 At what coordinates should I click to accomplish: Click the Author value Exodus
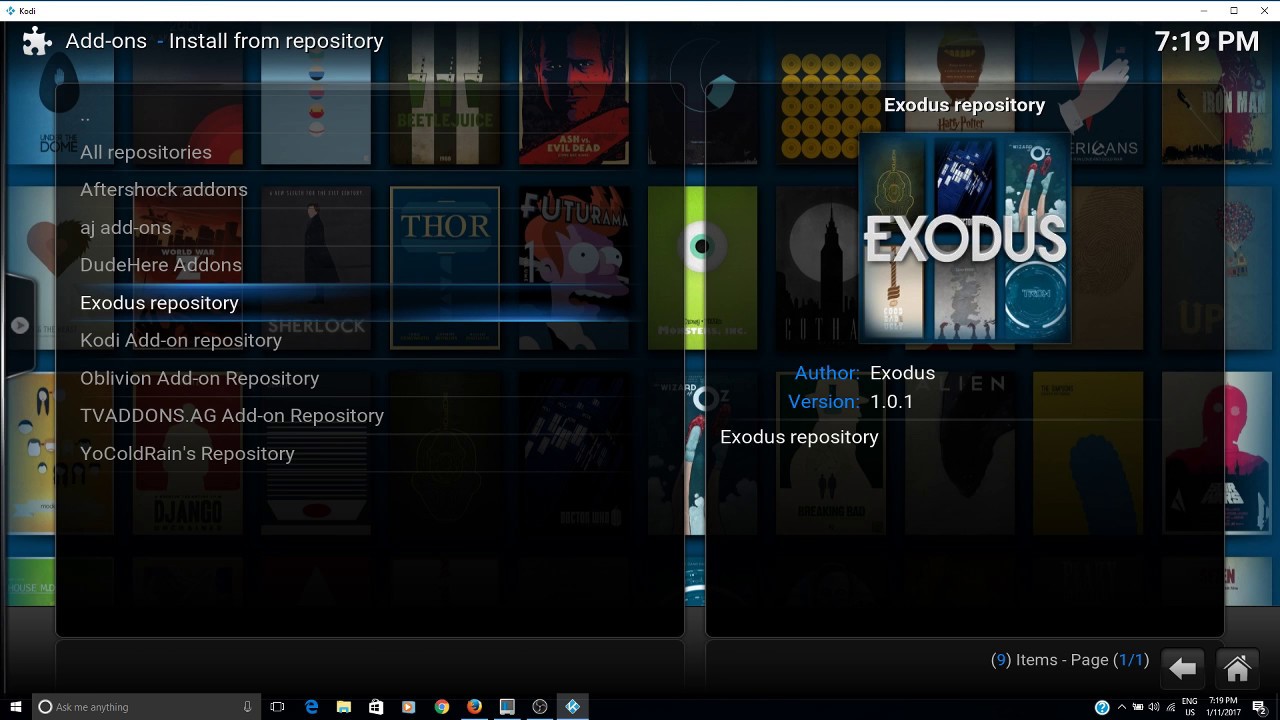point(902,373)
